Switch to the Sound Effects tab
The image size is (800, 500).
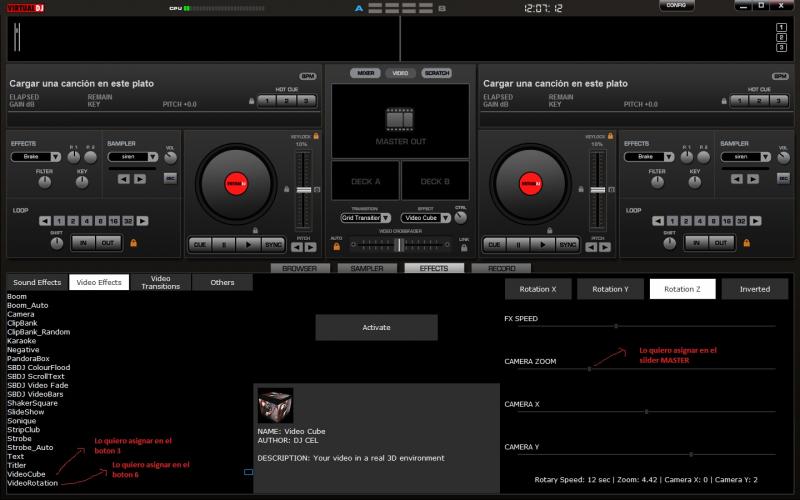point(37,283)
